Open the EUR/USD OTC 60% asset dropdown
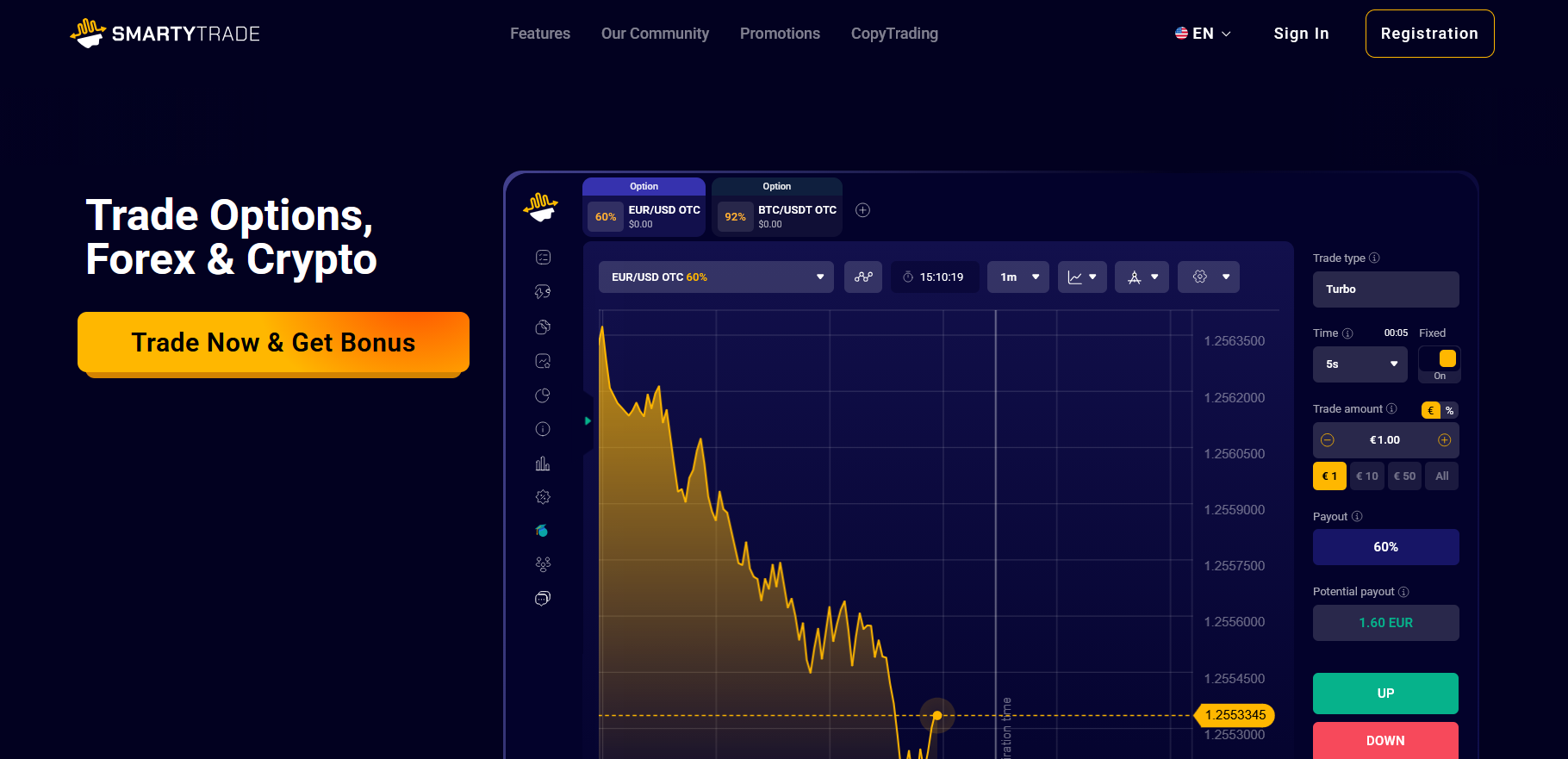This screenshot has width=1568, height=759. [716, 277]
